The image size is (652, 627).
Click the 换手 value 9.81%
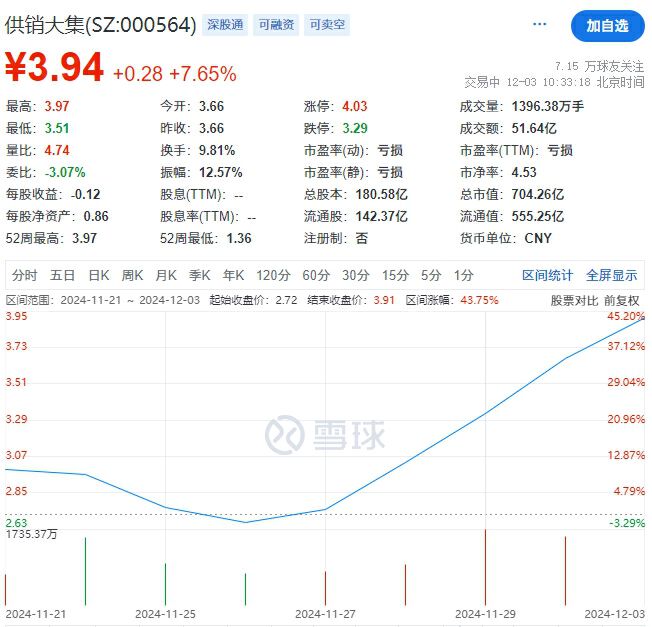tap(217, 151)
